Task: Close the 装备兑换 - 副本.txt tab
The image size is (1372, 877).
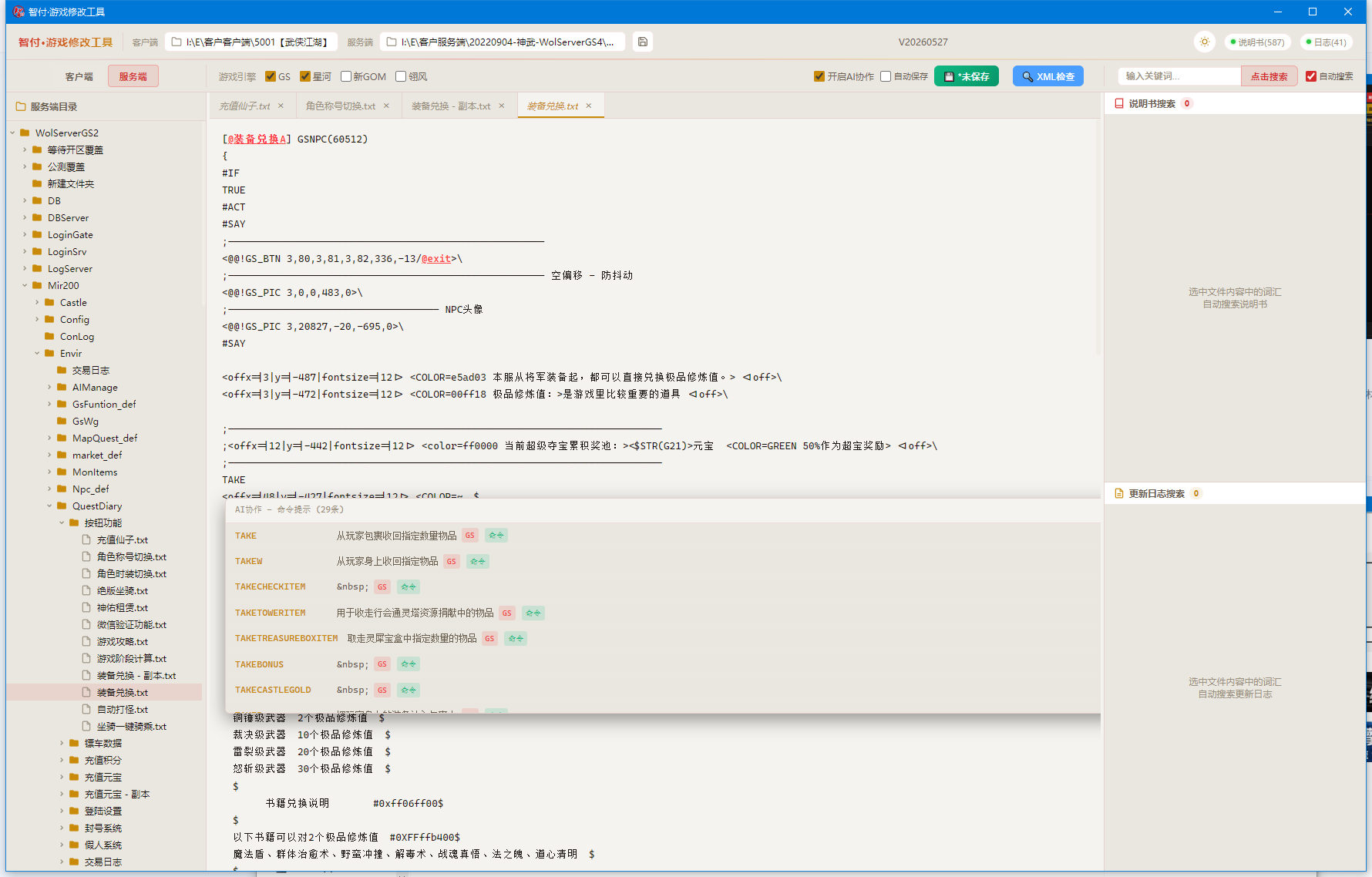Action: [501, 106]
